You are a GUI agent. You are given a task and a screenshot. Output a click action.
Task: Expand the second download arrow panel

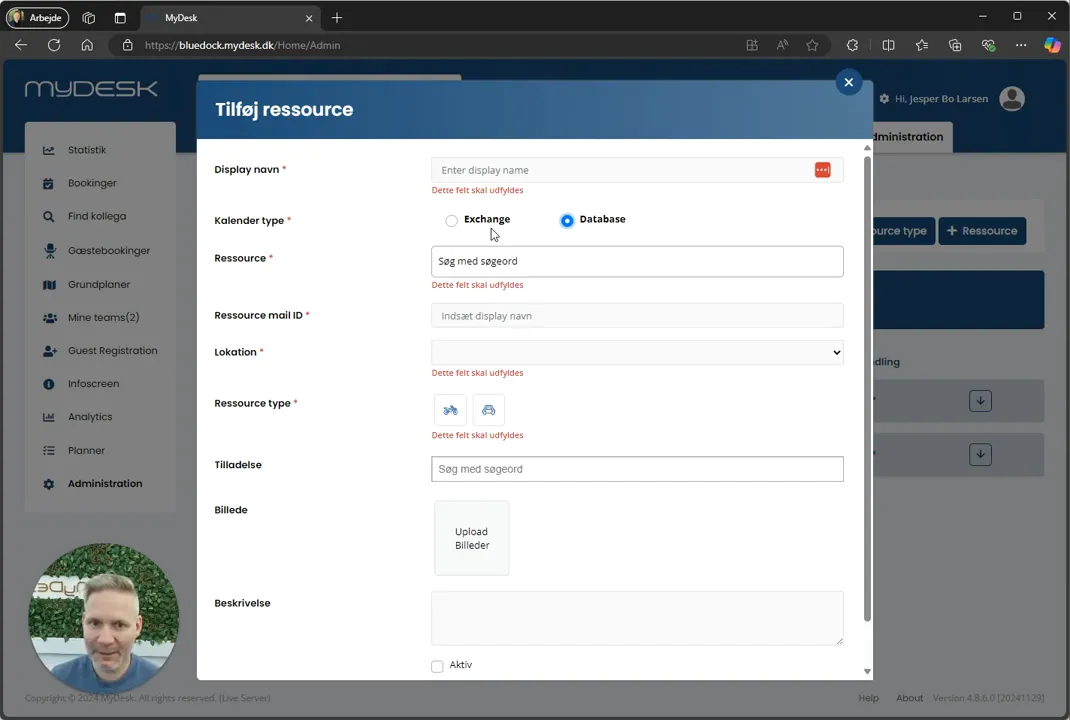(x=980, y=455)
